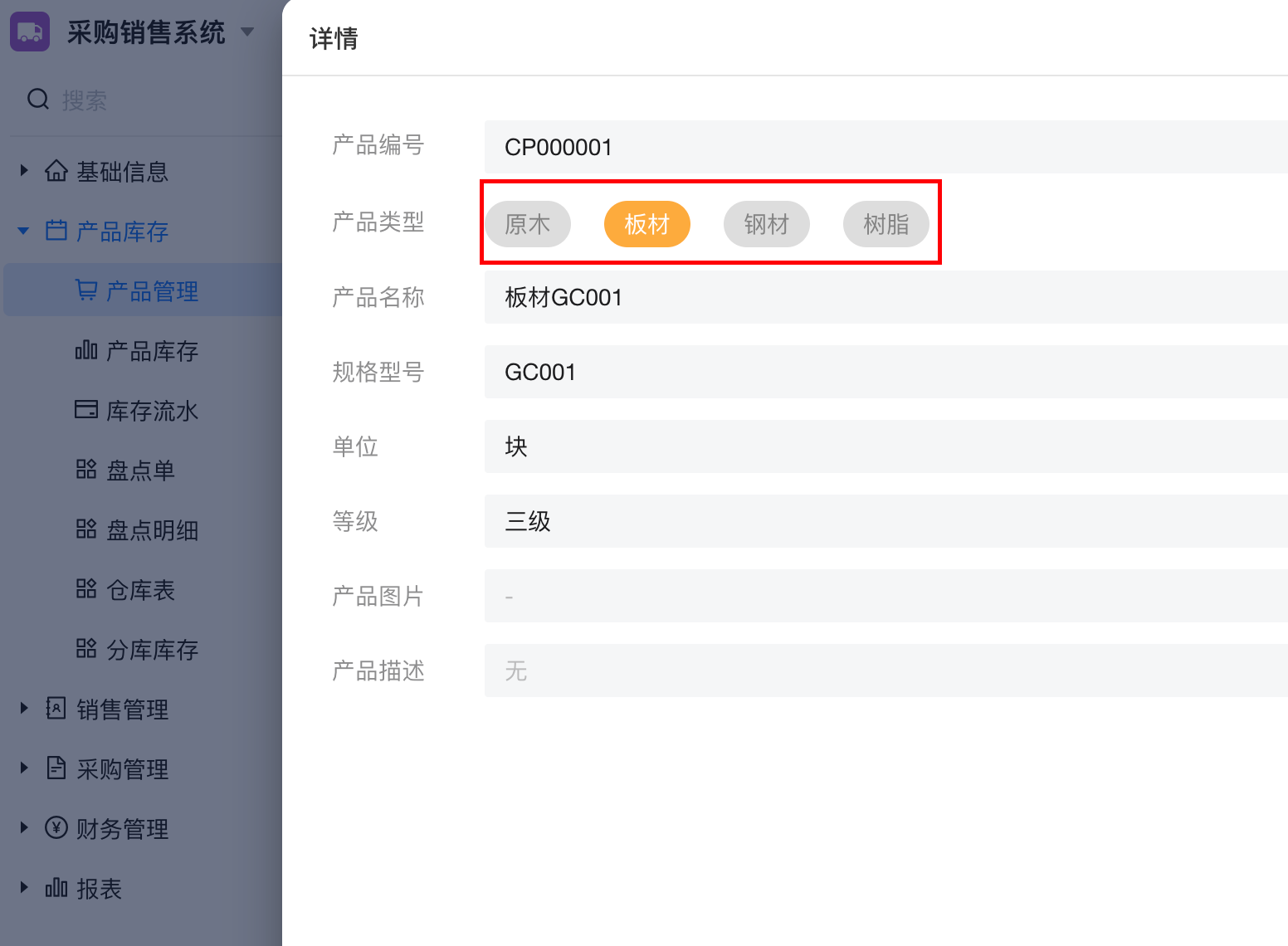The image size is (1288, 946).
Task: Open the 报表 section label
Action: pos(99,889)
